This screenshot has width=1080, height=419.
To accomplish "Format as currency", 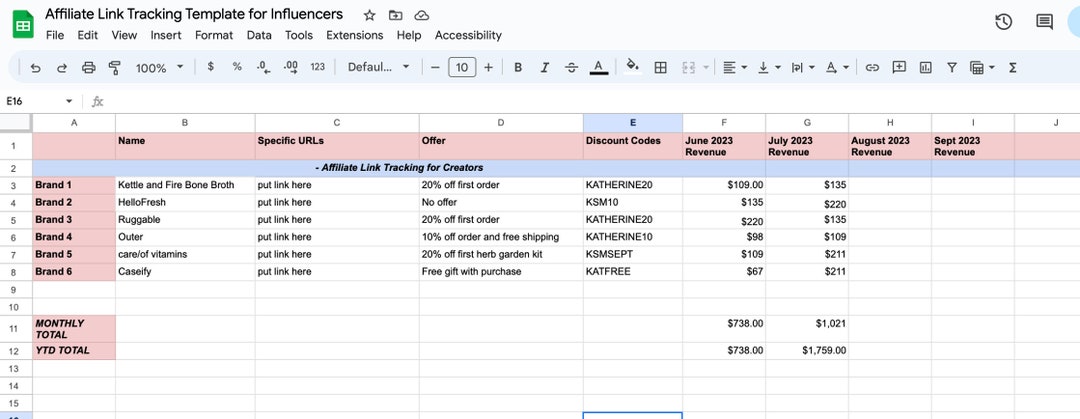I will click(x=211, y=67).
